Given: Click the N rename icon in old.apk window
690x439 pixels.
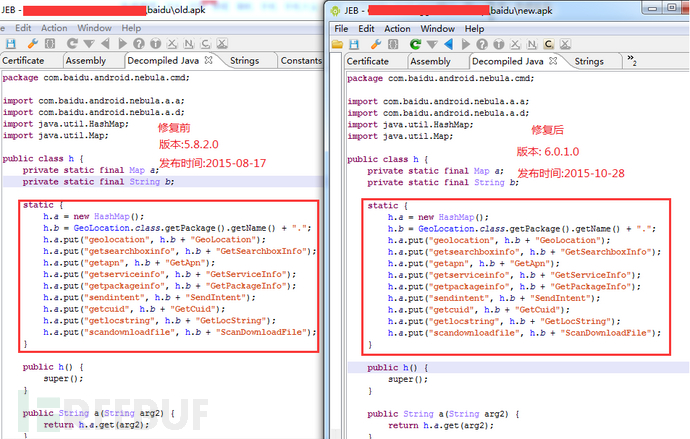Looking at the screenshot, I should click(x=188, y=43).
